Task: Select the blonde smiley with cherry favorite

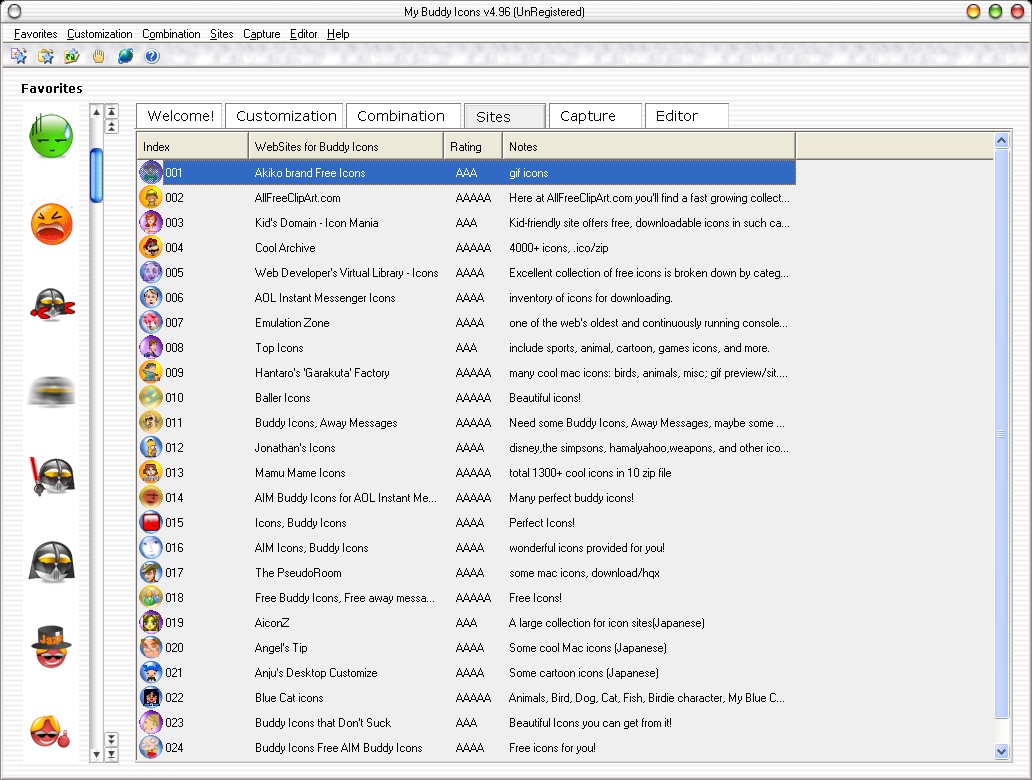Action: click(49, 731)
